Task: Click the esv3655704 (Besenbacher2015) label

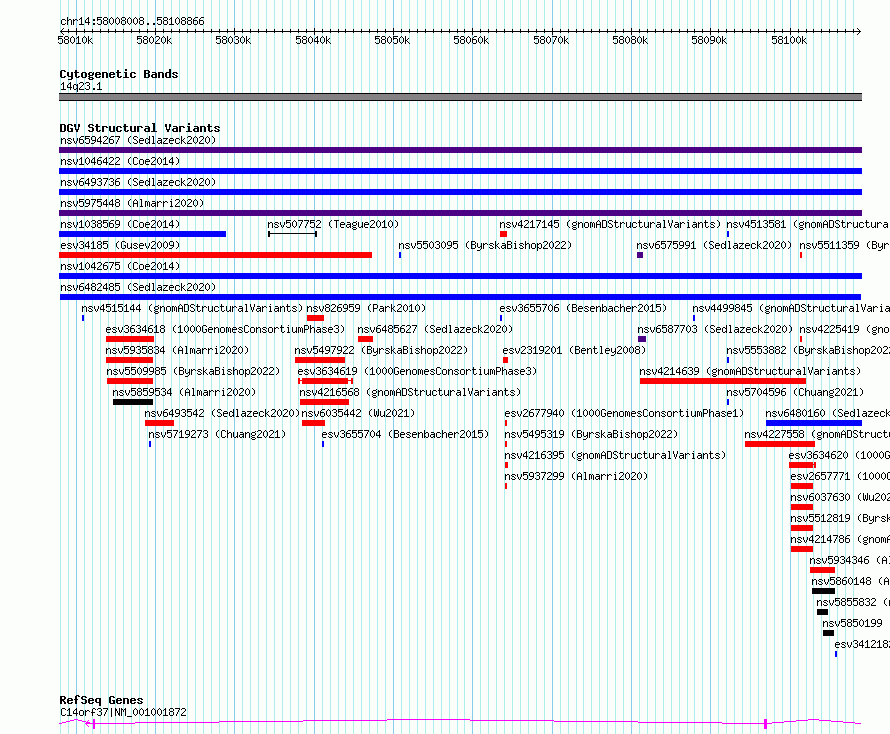Action: (x=405, y=434)
